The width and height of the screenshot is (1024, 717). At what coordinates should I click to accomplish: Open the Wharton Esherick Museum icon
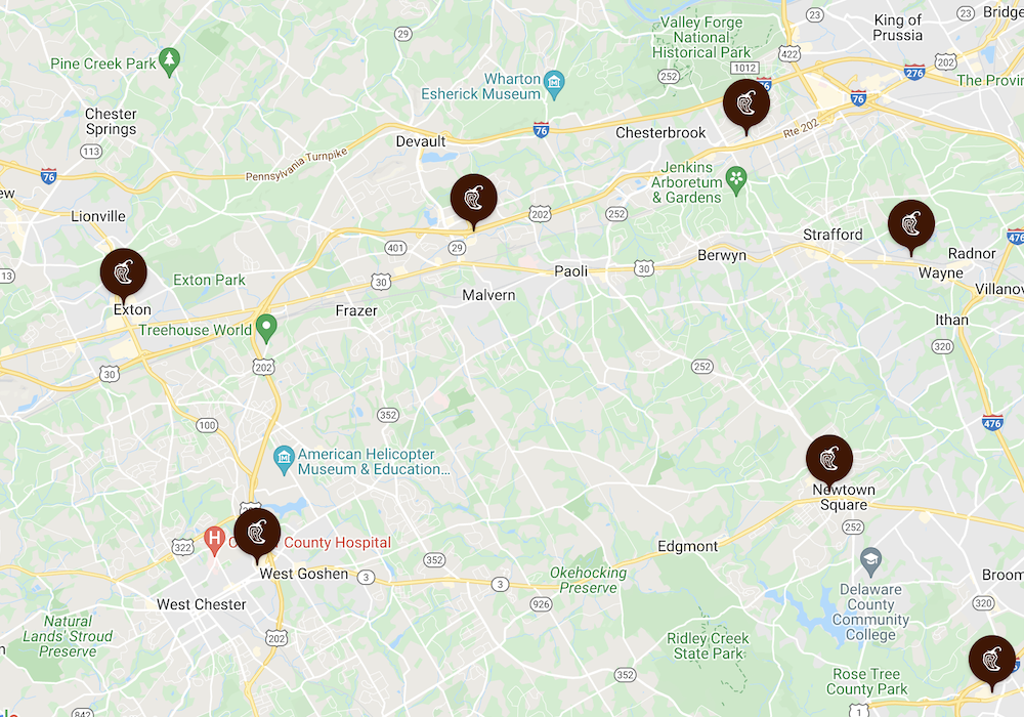tap(554, 85)
